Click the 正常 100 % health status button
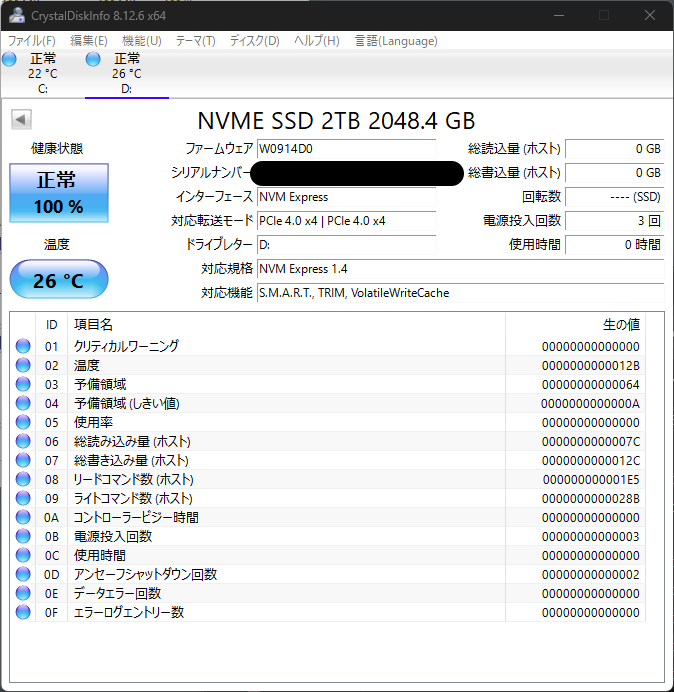Viewport: 674px width, 692px height. click(59, 193)
